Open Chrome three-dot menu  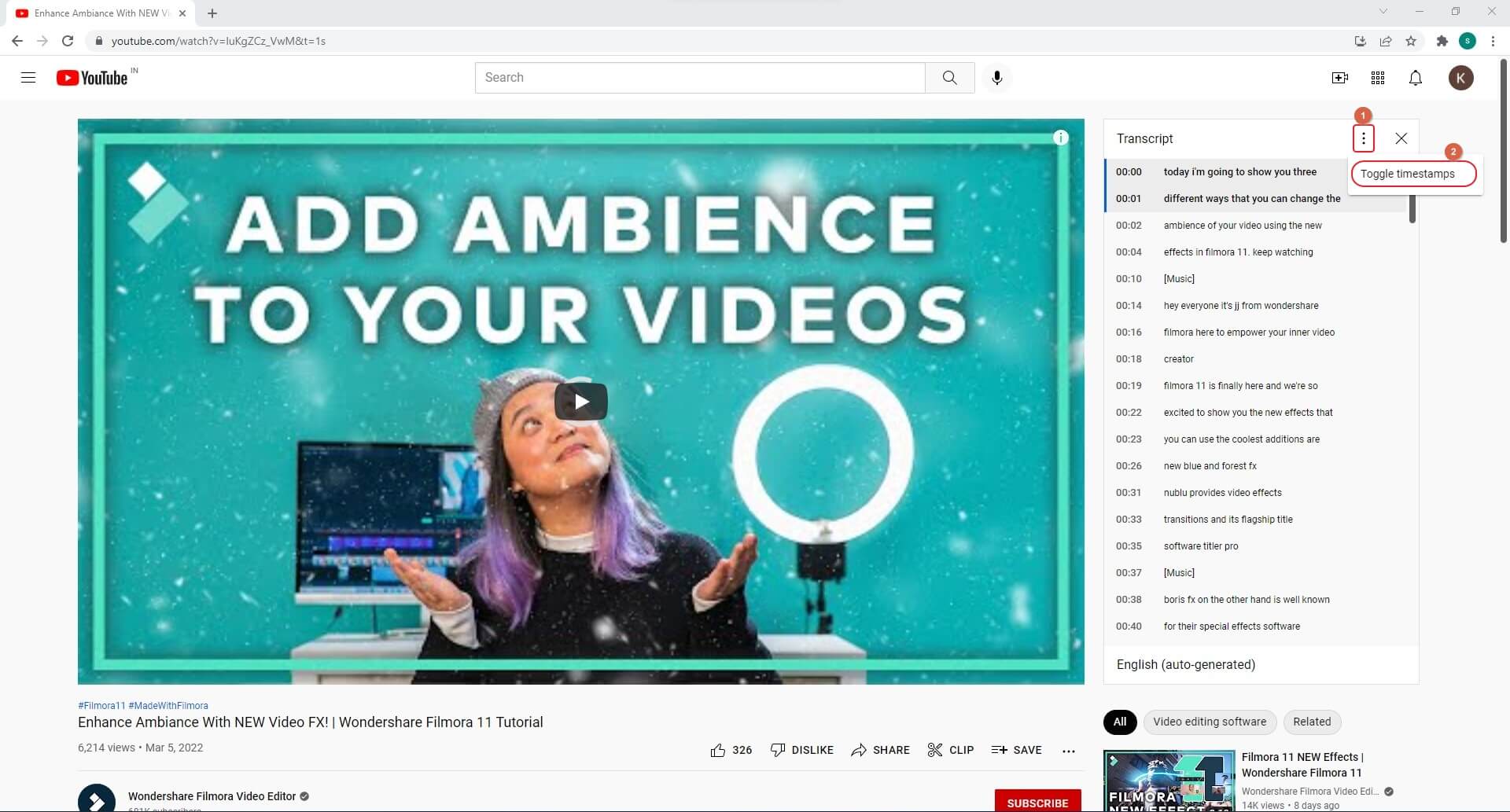[1493, 41]
